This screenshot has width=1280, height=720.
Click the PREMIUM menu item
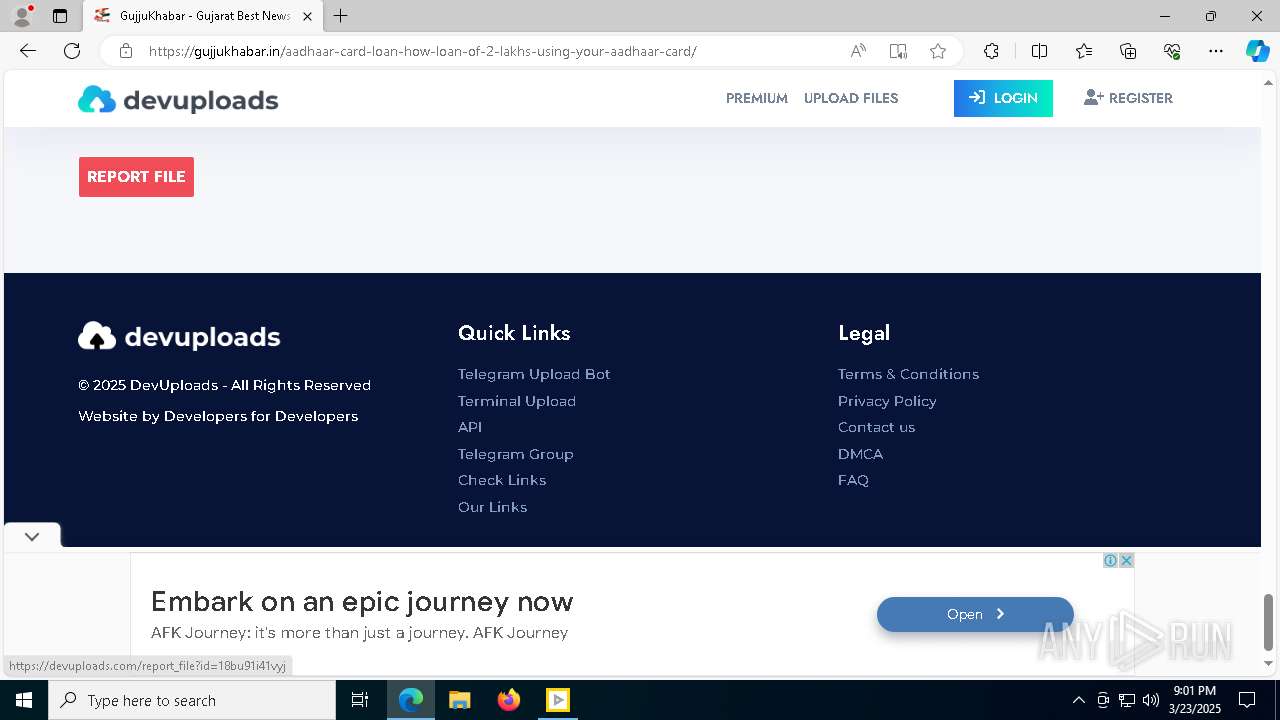pos(757,98)
